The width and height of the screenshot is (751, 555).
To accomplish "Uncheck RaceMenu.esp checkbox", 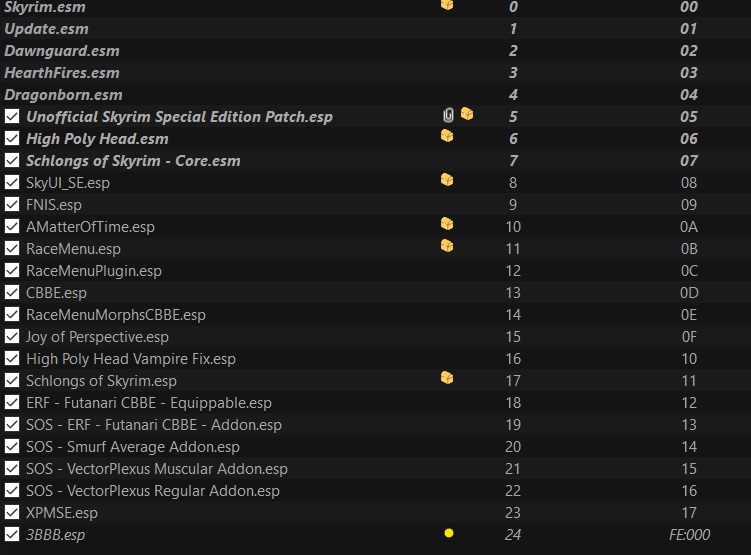I will [x=12, y=249].
